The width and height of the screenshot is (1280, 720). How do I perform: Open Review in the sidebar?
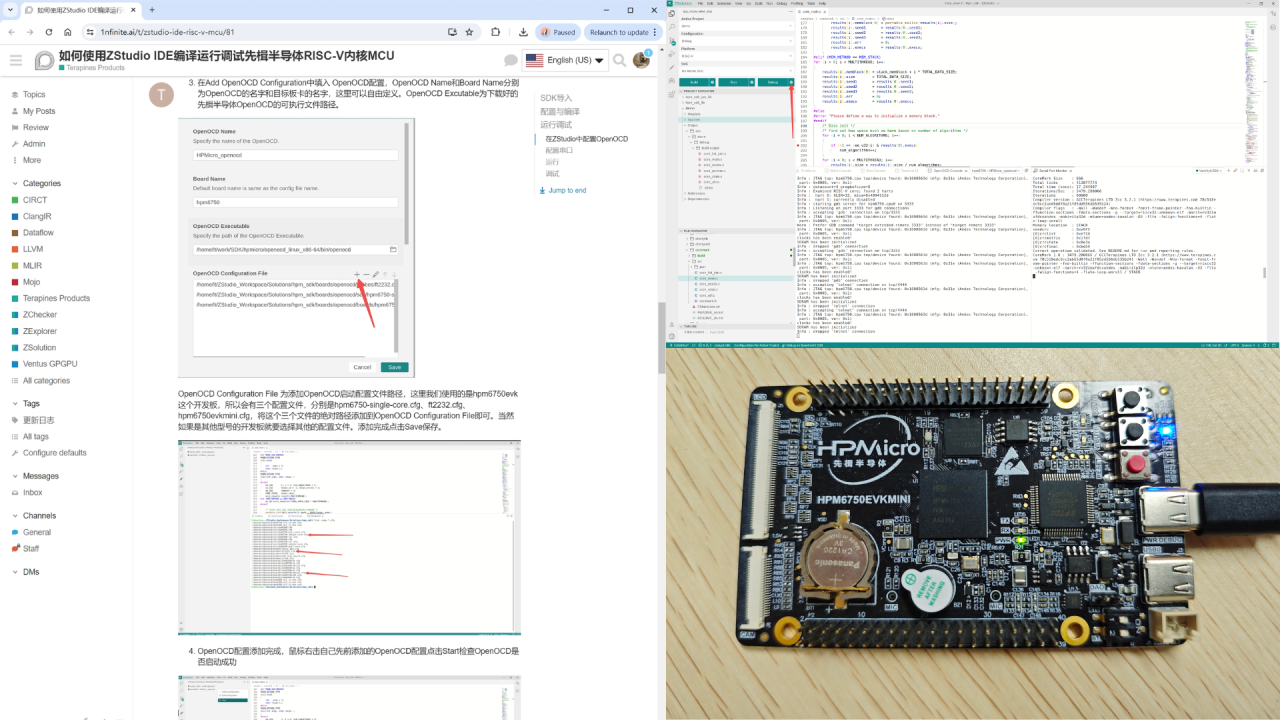point(36,127)
